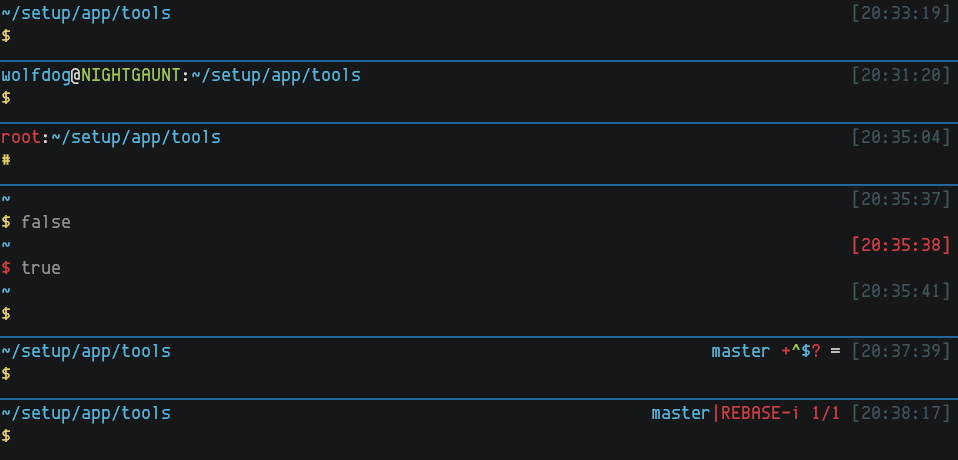Click the git status symbols +^$?
The image size is (958, 460).
click(800, 352)
